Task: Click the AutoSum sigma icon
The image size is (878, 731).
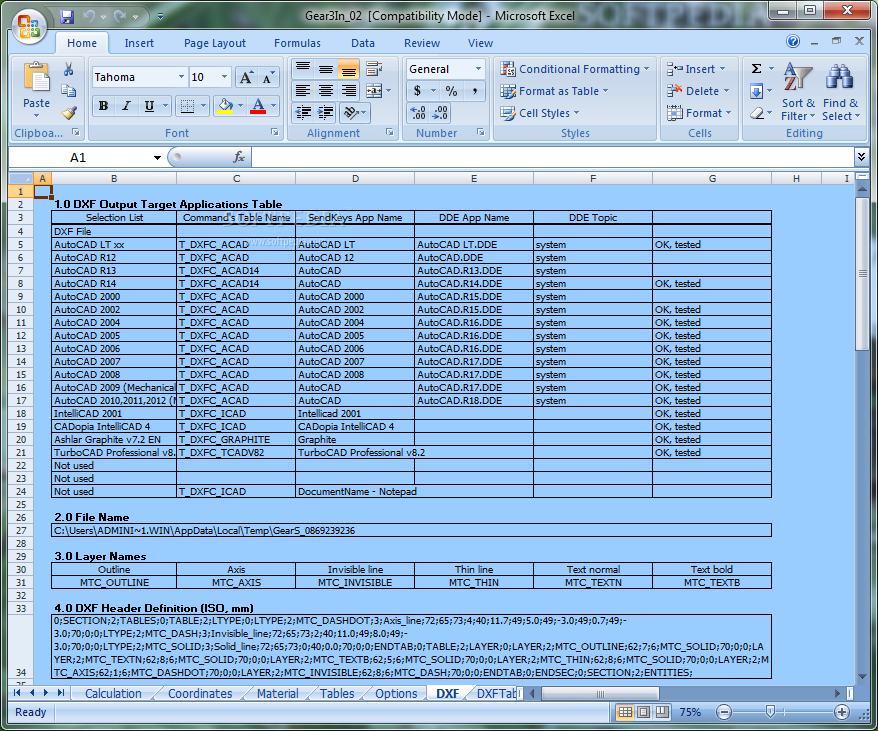Action: (756, 69)
